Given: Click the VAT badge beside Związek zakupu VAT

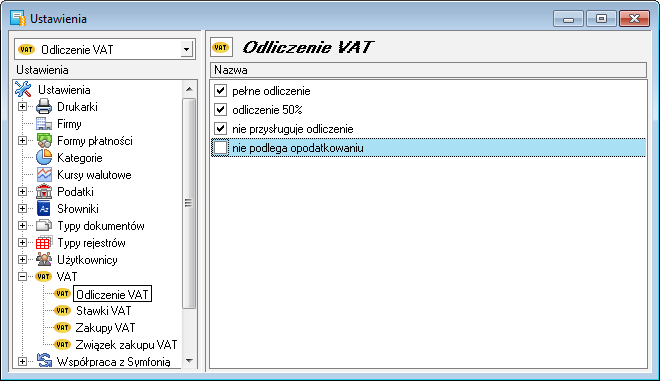Looking at the screenshot, I should [62, 344].
